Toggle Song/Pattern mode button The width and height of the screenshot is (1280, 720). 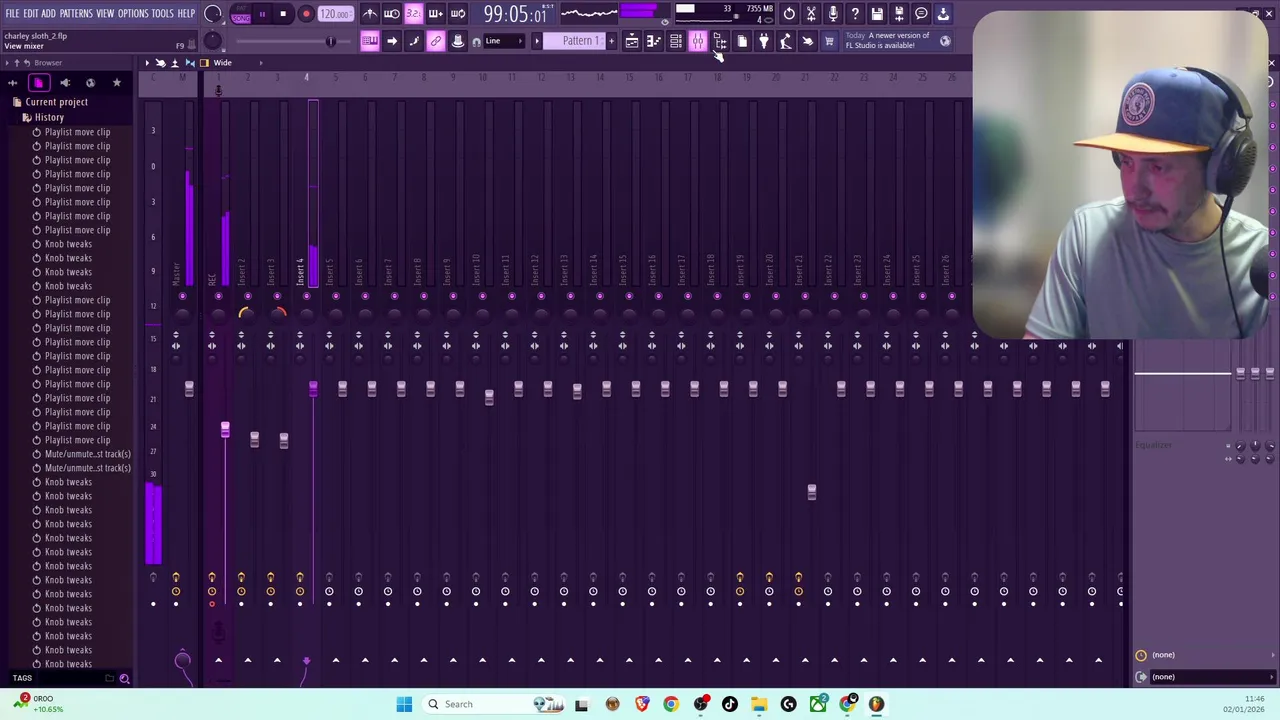click(x=241, y=14)
